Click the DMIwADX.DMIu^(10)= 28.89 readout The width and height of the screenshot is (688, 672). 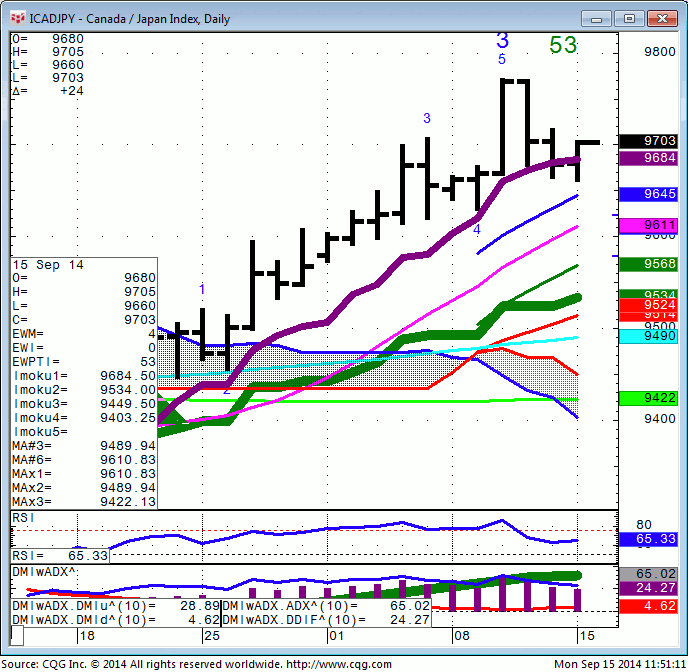point(116,606)
